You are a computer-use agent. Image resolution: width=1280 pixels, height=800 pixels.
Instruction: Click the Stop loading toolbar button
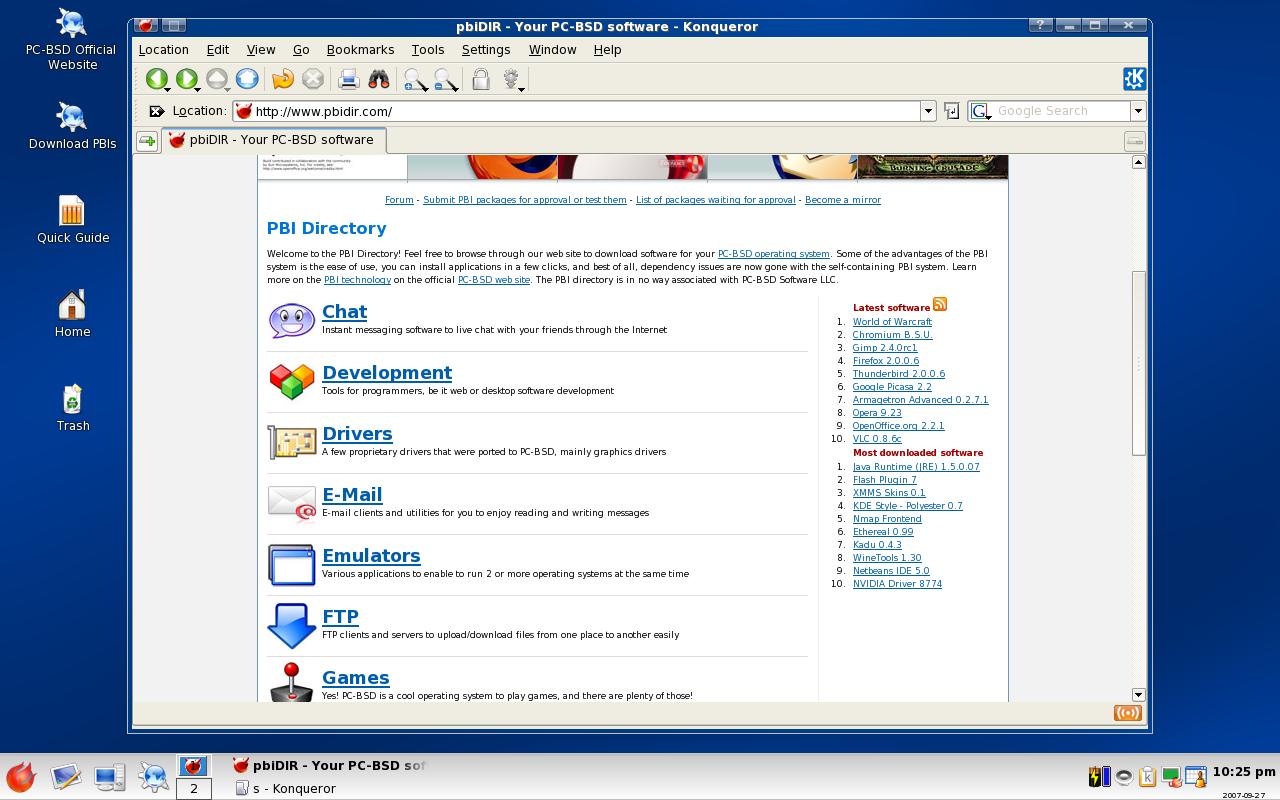(313, 79)
